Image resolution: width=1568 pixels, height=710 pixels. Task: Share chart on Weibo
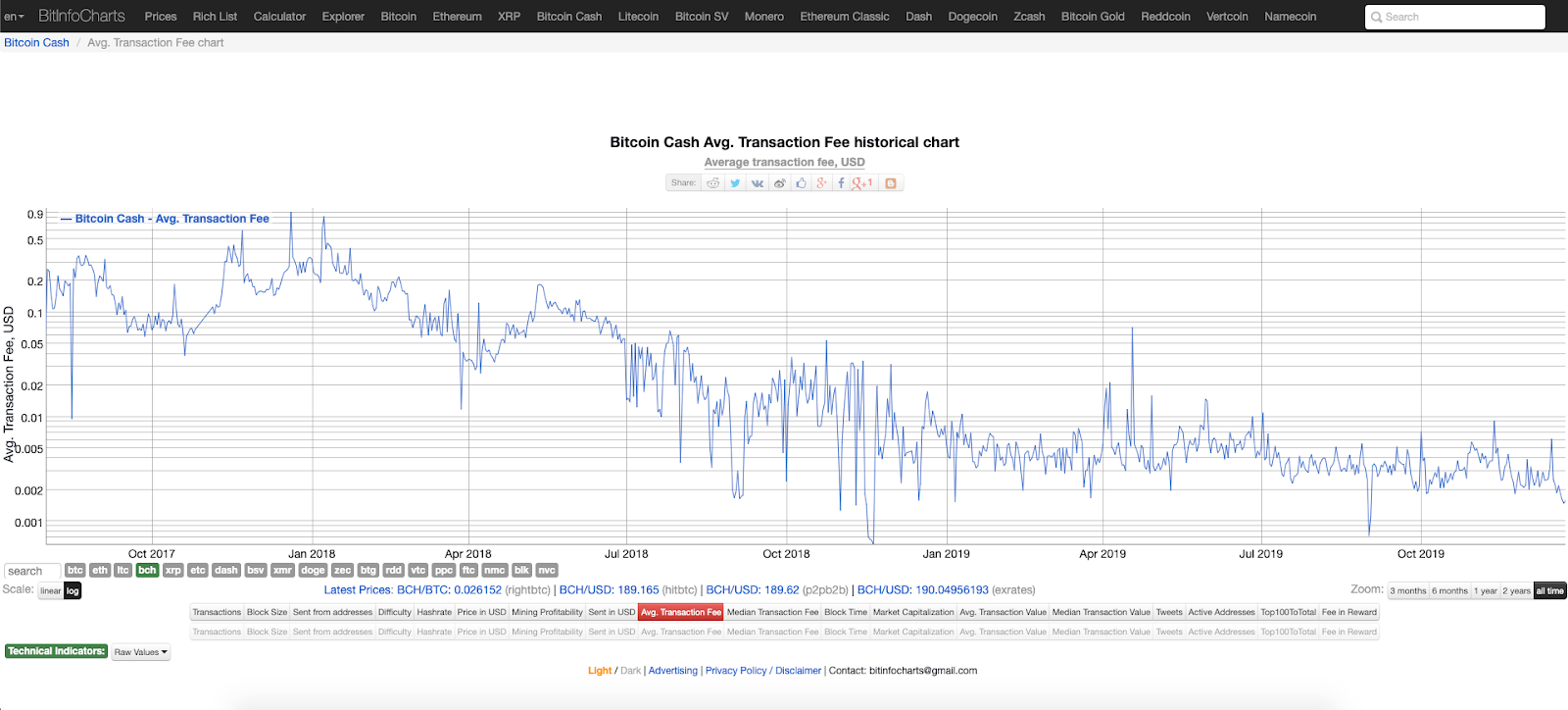(780, 183)
